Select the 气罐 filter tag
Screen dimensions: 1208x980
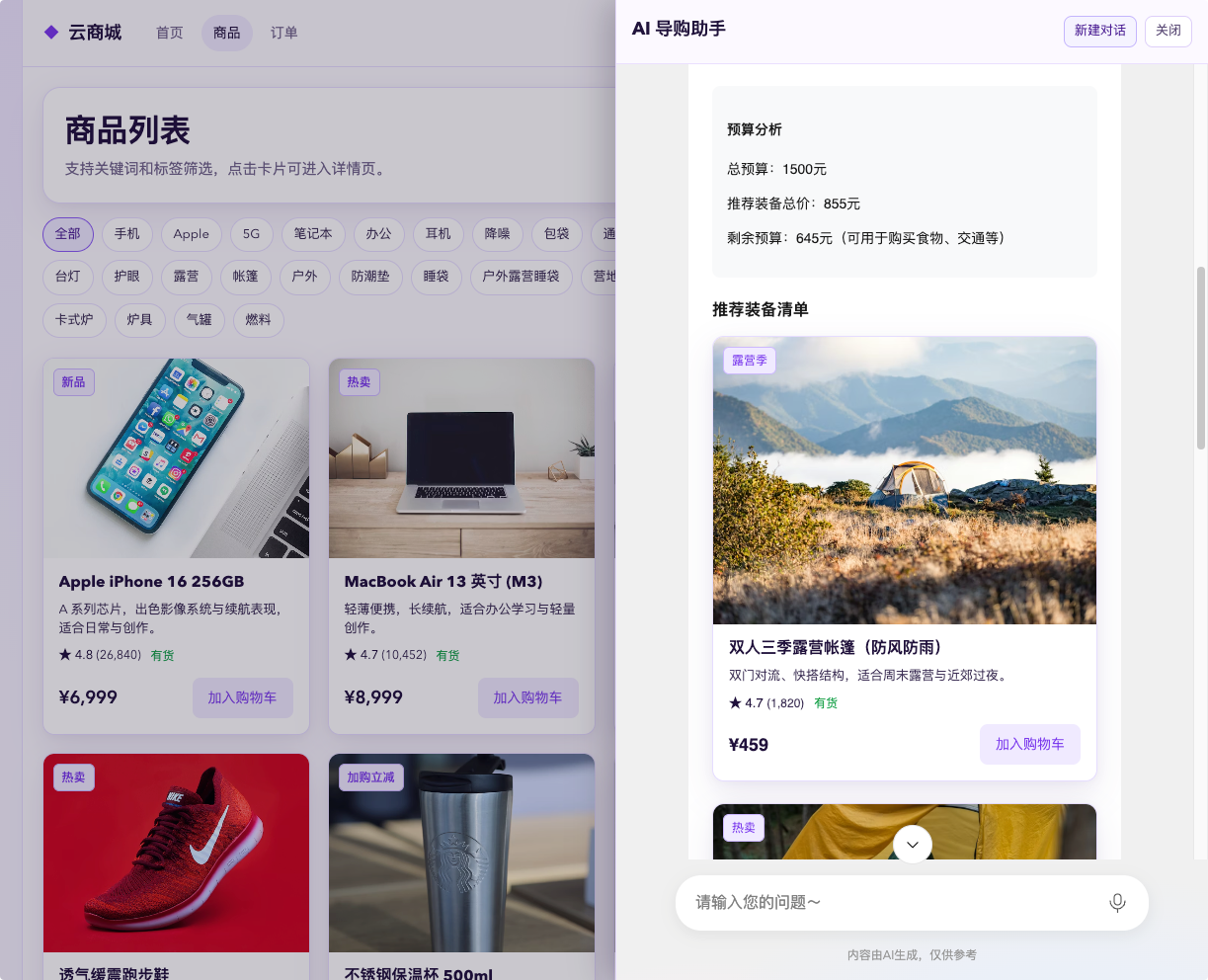coord(200,320)
